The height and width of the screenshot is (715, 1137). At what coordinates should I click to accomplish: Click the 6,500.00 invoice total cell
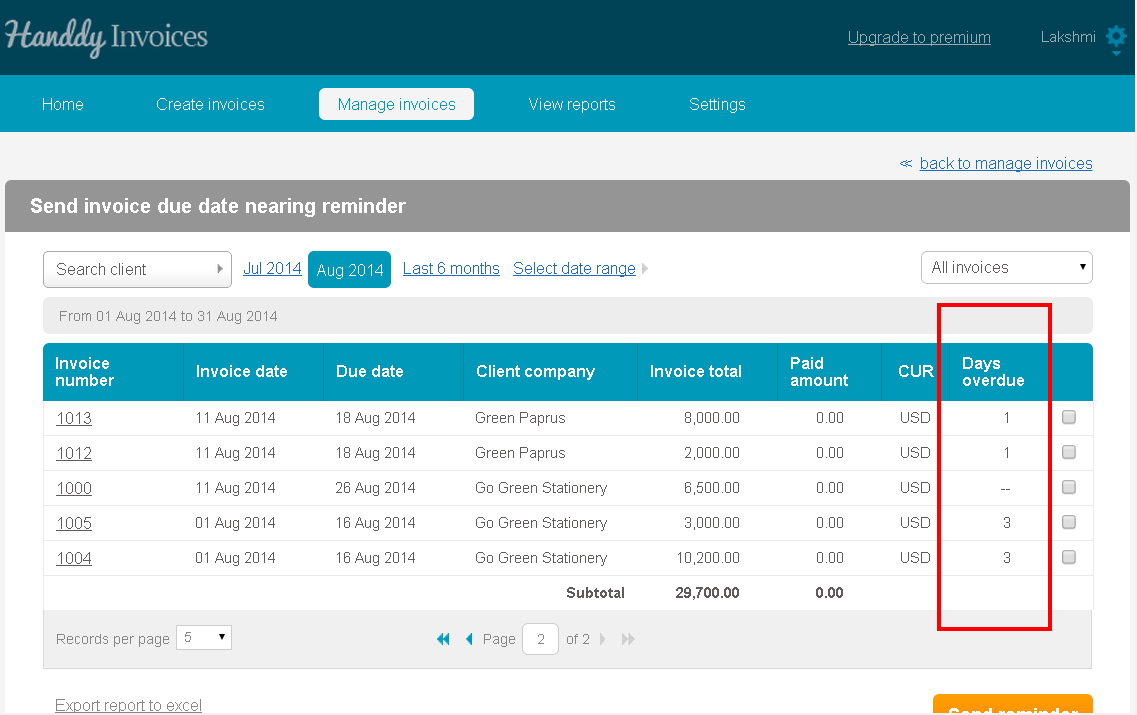point(711,487)
